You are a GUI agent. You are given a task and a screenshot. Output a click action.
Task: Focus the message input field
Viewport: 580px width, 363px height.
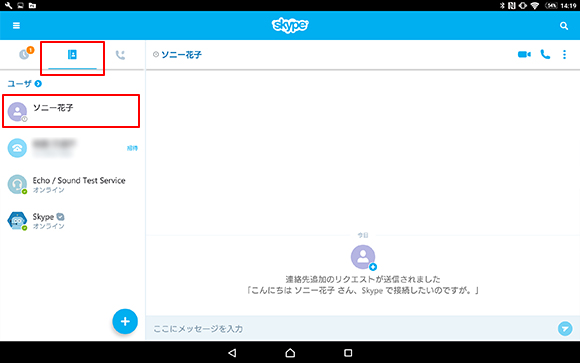(351, 329)
